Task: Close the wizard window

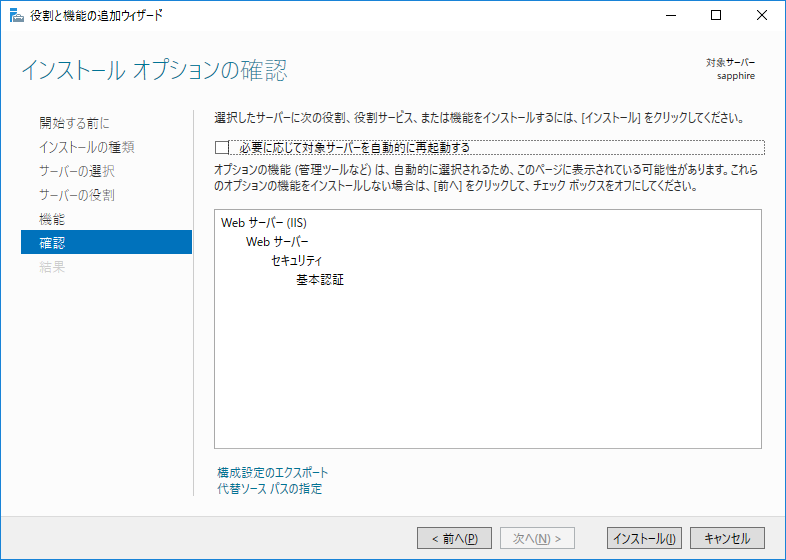Action: coord(761,15)
